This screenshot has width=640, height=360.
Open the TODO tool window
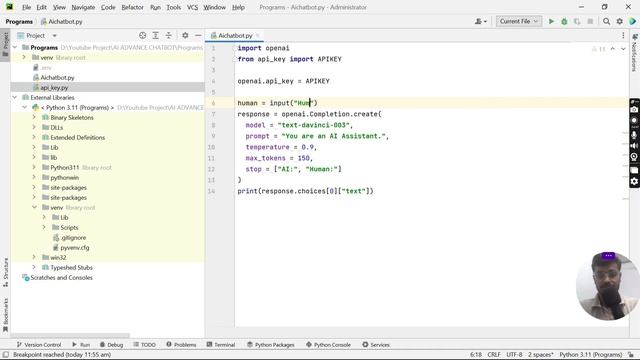[x=144, y=344]
